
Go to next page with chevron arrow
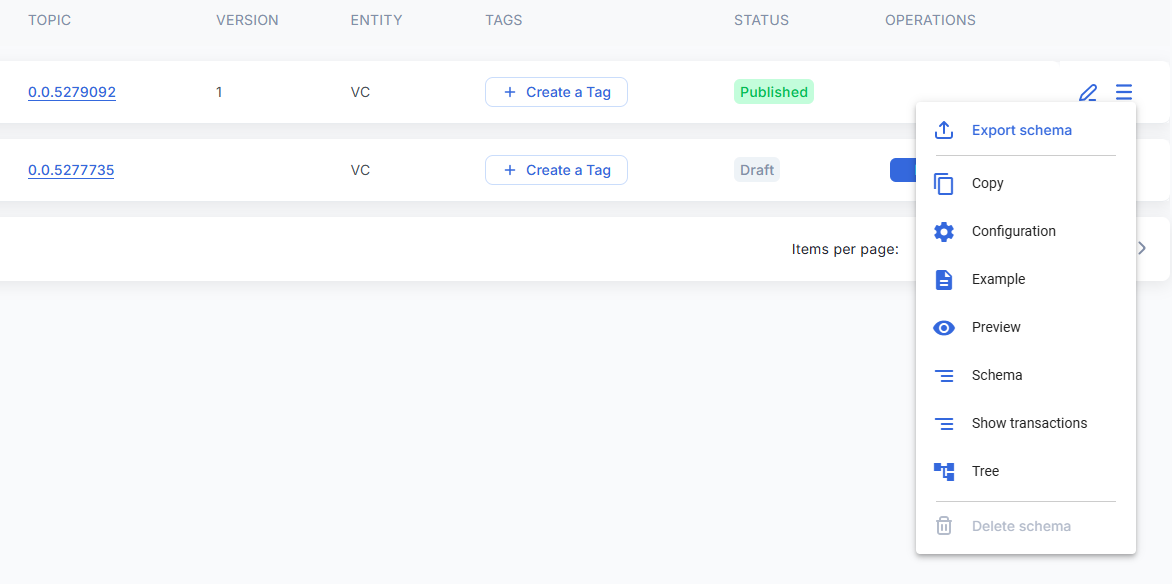(1142, 248)
